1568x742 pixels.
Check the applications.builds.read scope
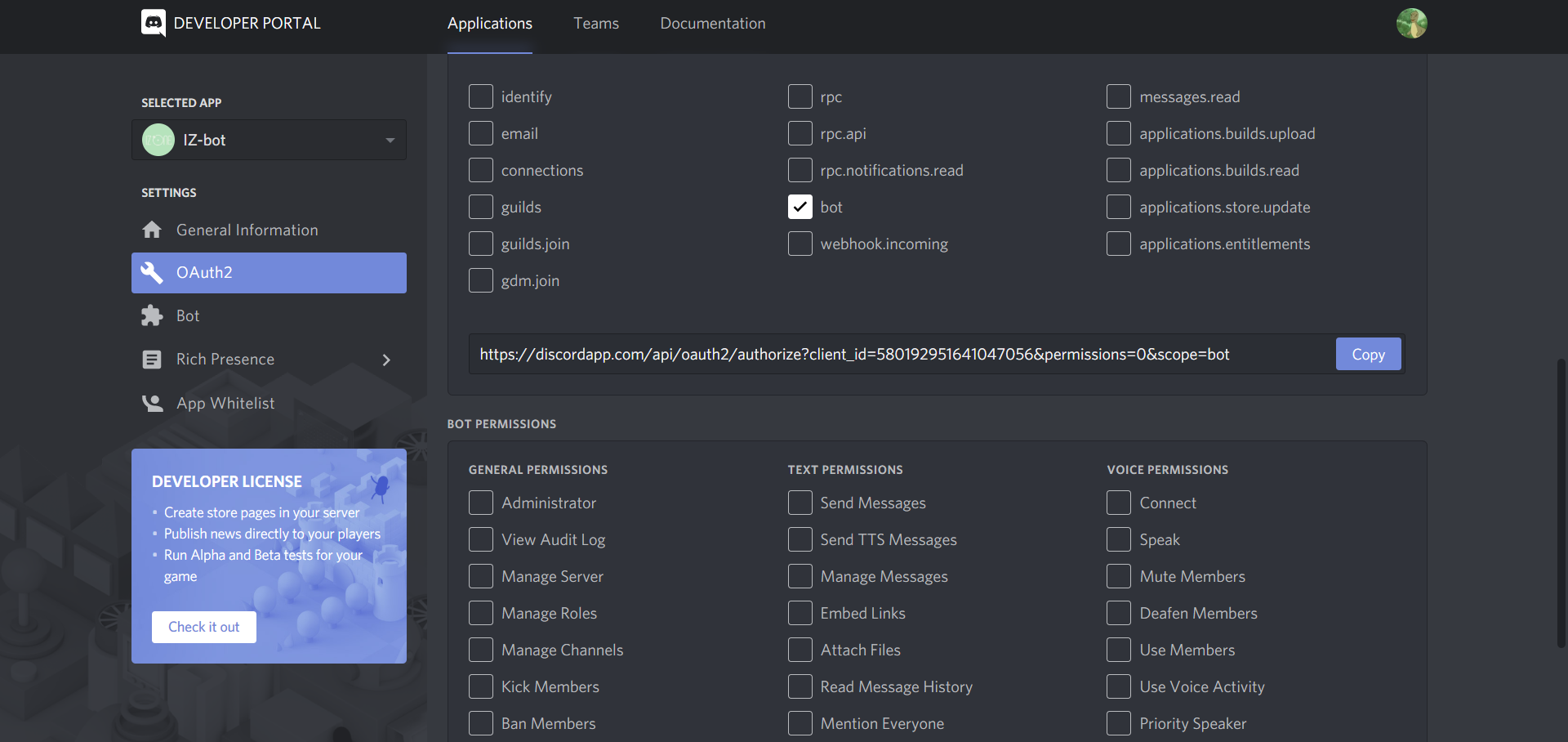tap(1119, 170)
